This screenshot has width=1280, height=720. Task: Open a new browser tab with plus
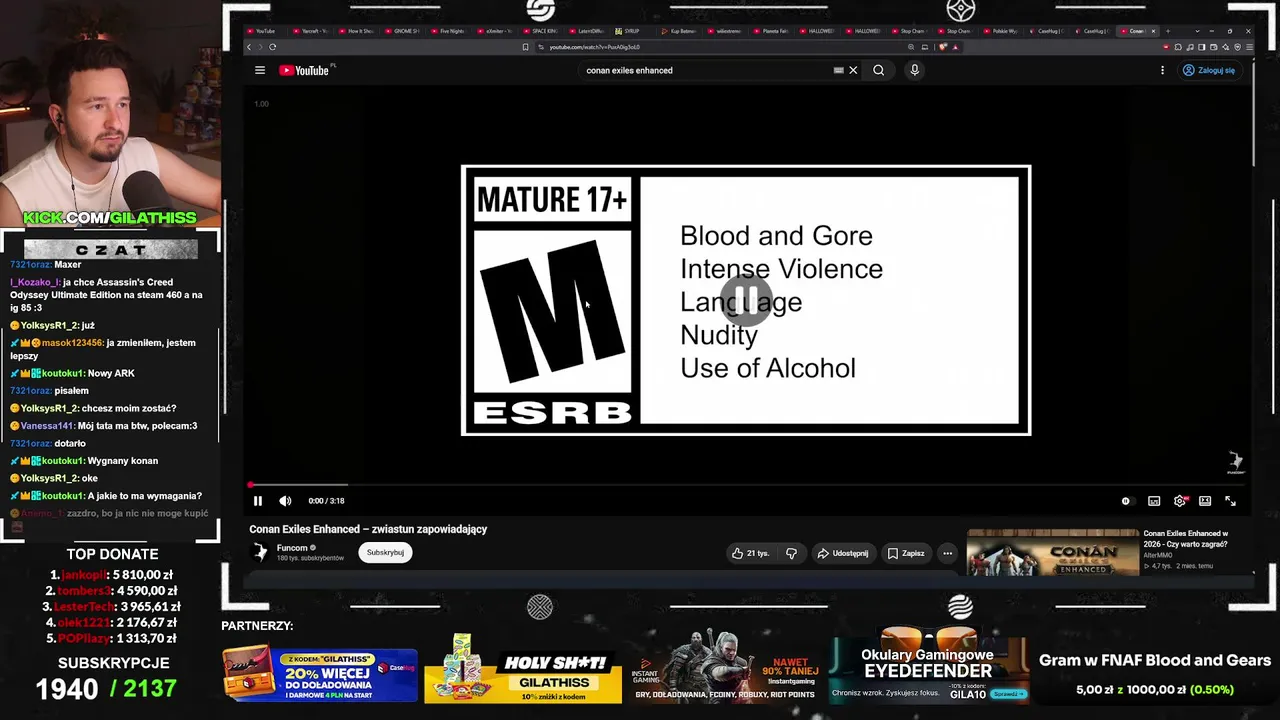1167,31
